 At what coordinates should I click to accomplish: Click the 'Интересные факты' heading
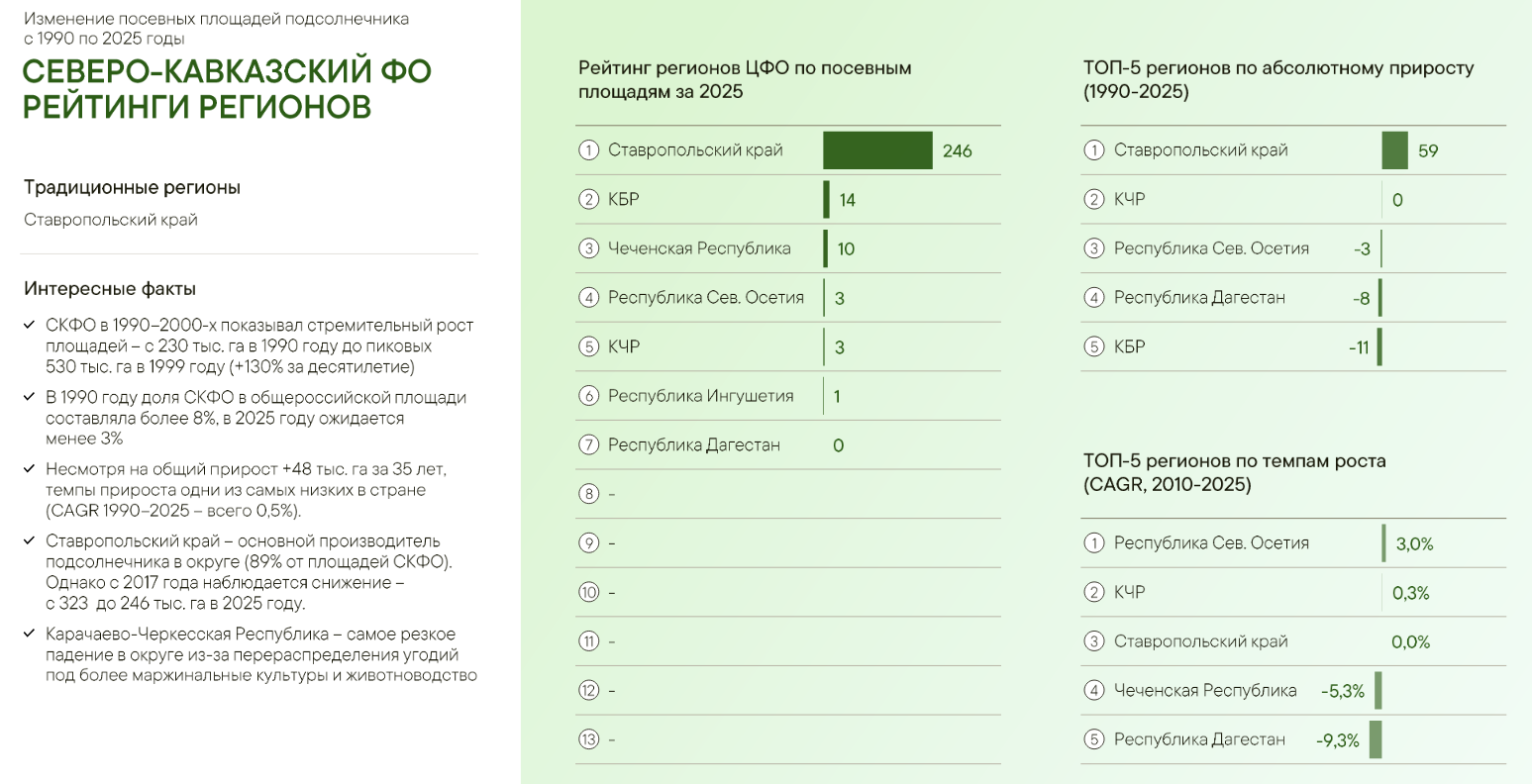pyautogui.click(x=110, y=289)
